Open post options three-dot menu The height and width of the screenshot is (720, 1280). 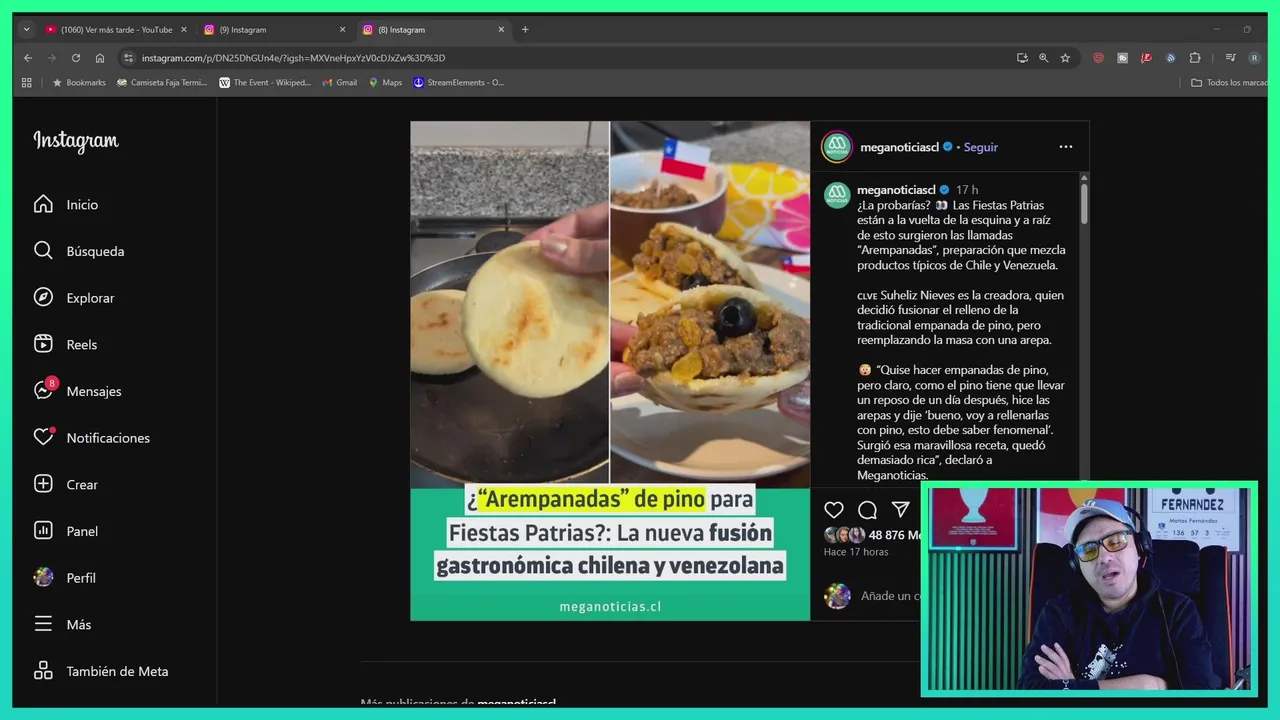tap(1066, 147)
